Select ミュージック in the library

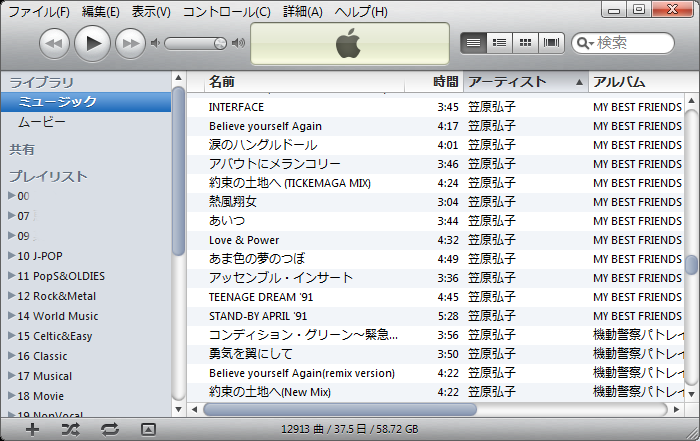(x=86, y=102)
